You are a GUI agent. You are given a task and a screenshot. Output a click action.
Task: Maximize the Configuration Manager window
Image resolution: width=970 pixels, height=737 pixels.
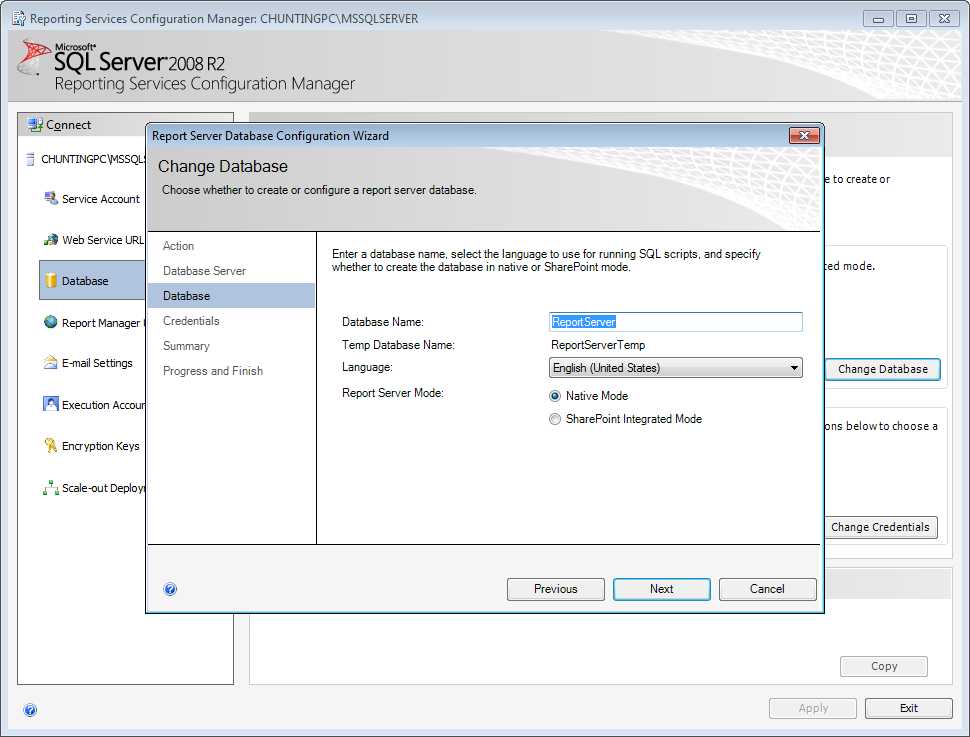point(911,18)
